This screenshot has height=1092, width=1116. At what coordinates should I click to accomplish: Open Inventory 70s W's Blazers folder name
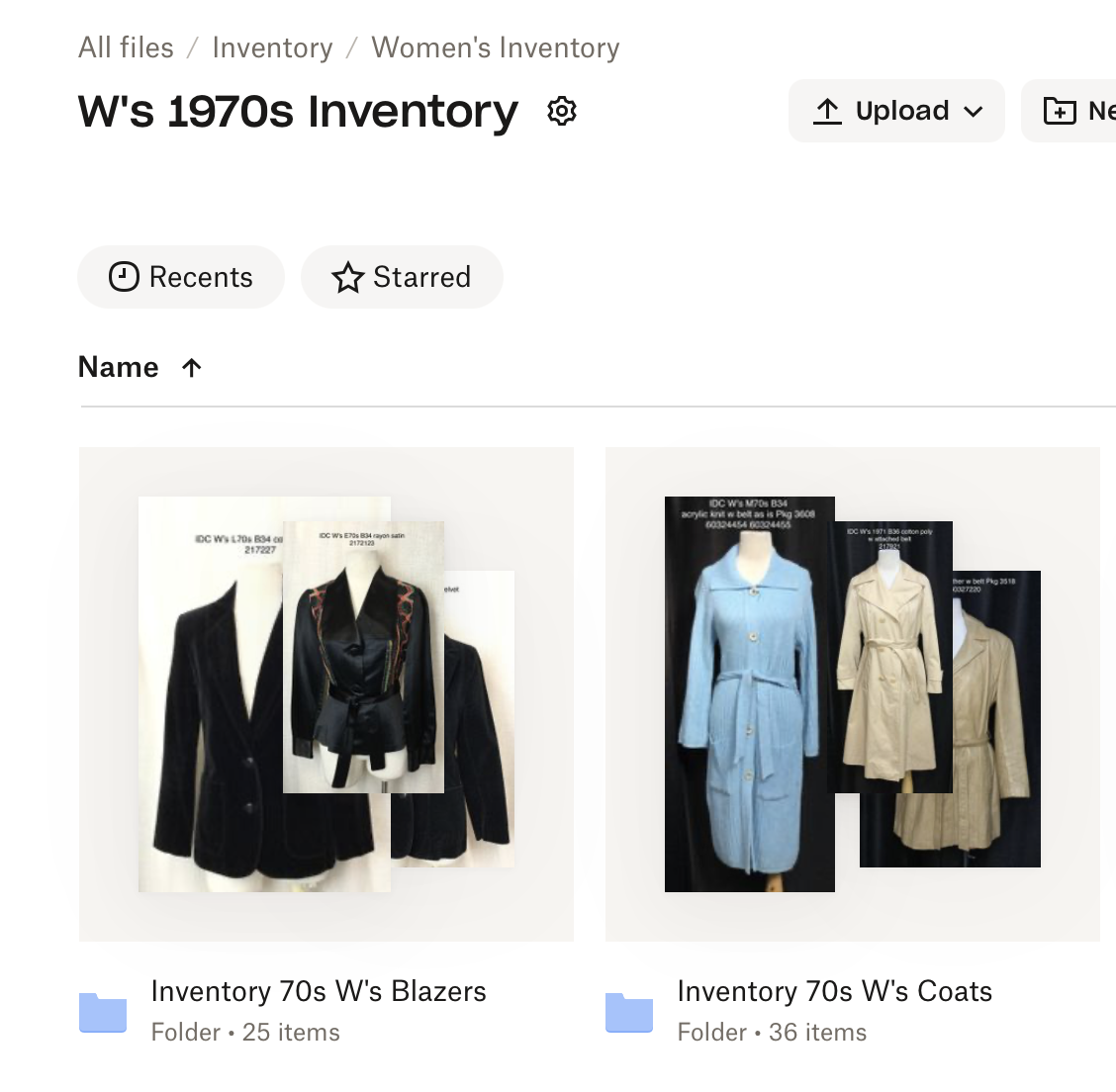tap(318, 991)
